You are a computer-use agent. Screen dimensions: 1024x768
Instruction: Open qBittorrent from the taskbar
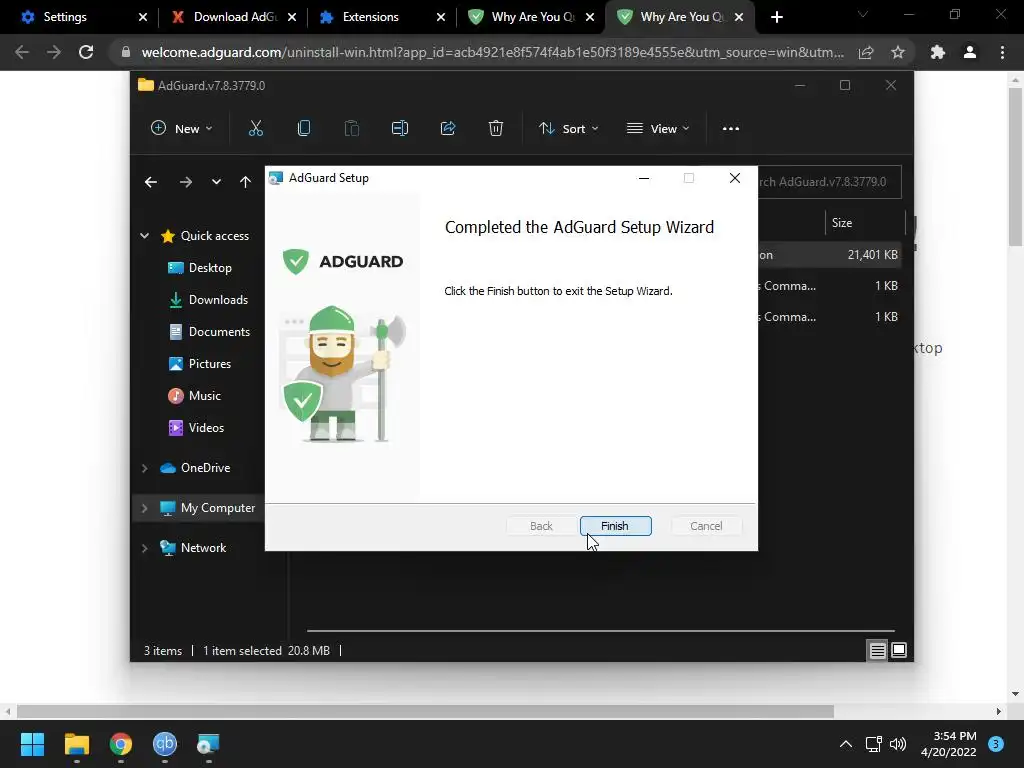pos(165,744)
